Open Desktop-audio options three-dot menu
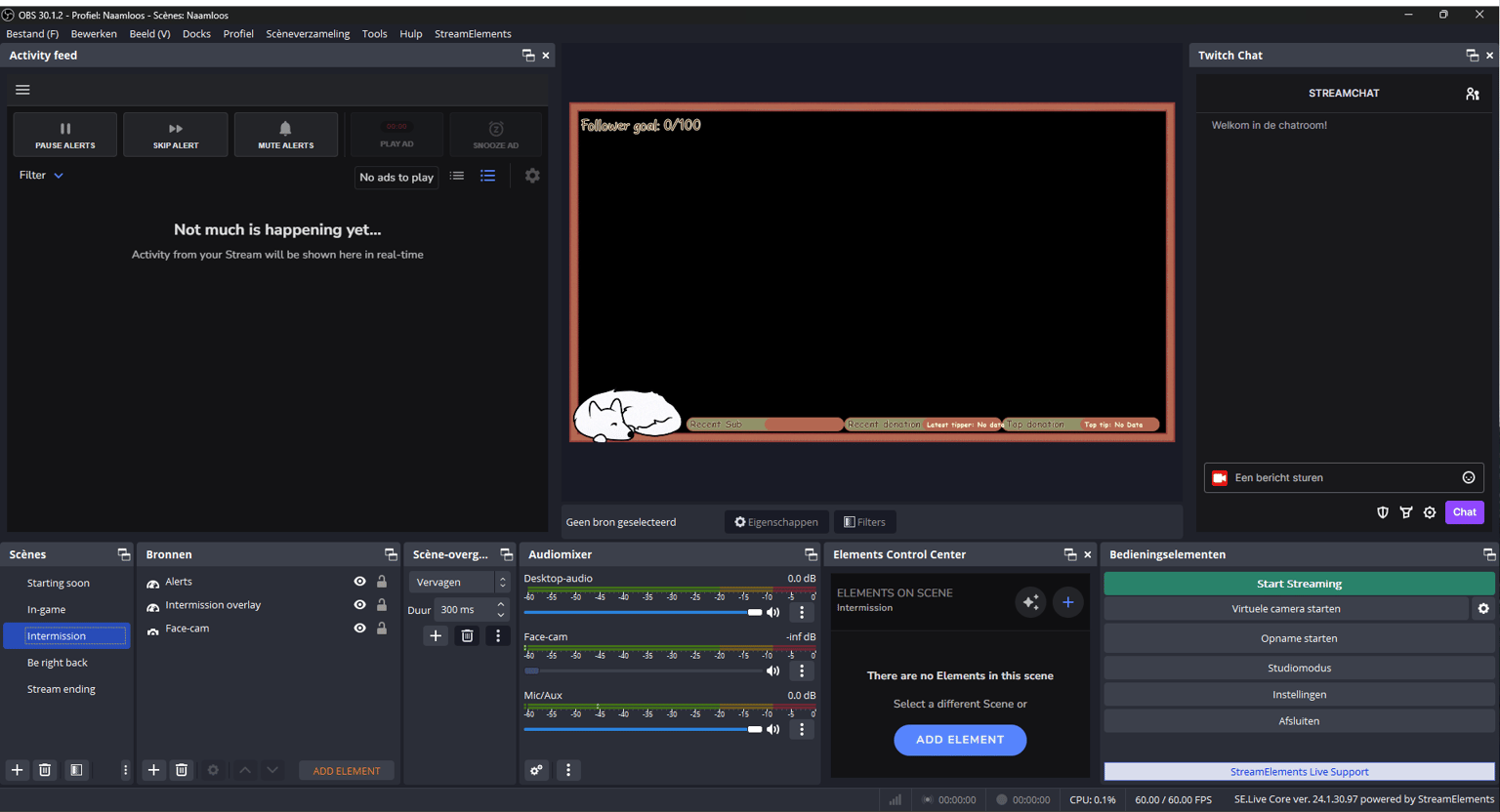Screen dimensions: 1500x812 802,613
